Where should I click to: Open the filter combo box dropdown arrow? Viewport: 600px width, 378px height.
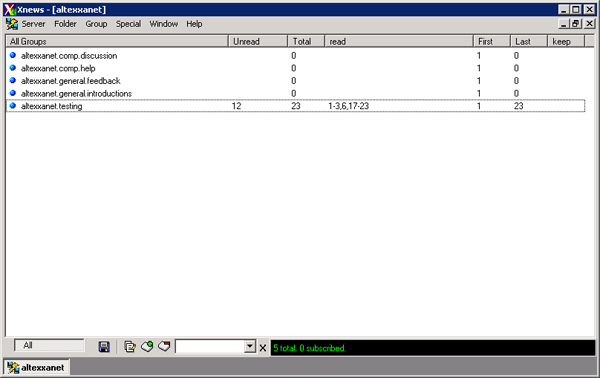tap(250, 347)
